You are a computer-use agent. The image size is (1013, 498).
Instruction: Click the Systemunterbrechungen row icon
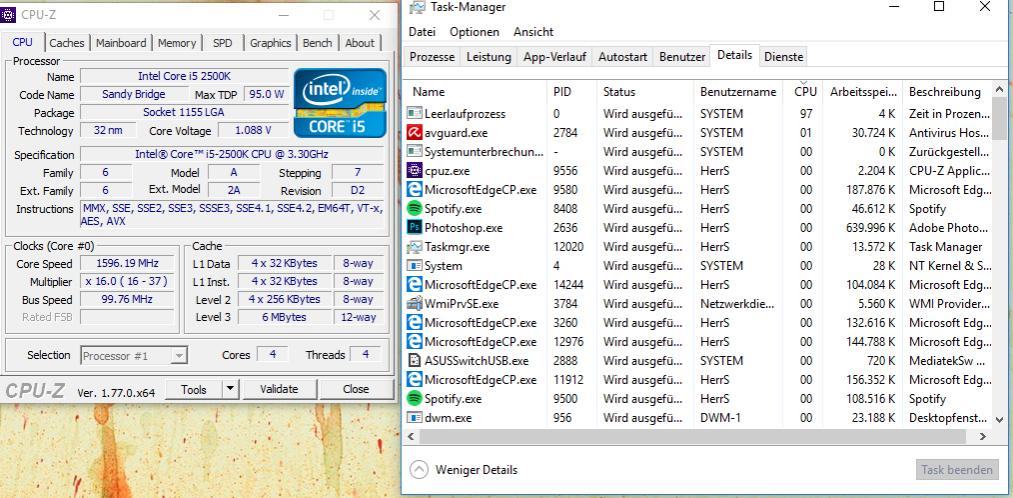(x=414, y=152)
